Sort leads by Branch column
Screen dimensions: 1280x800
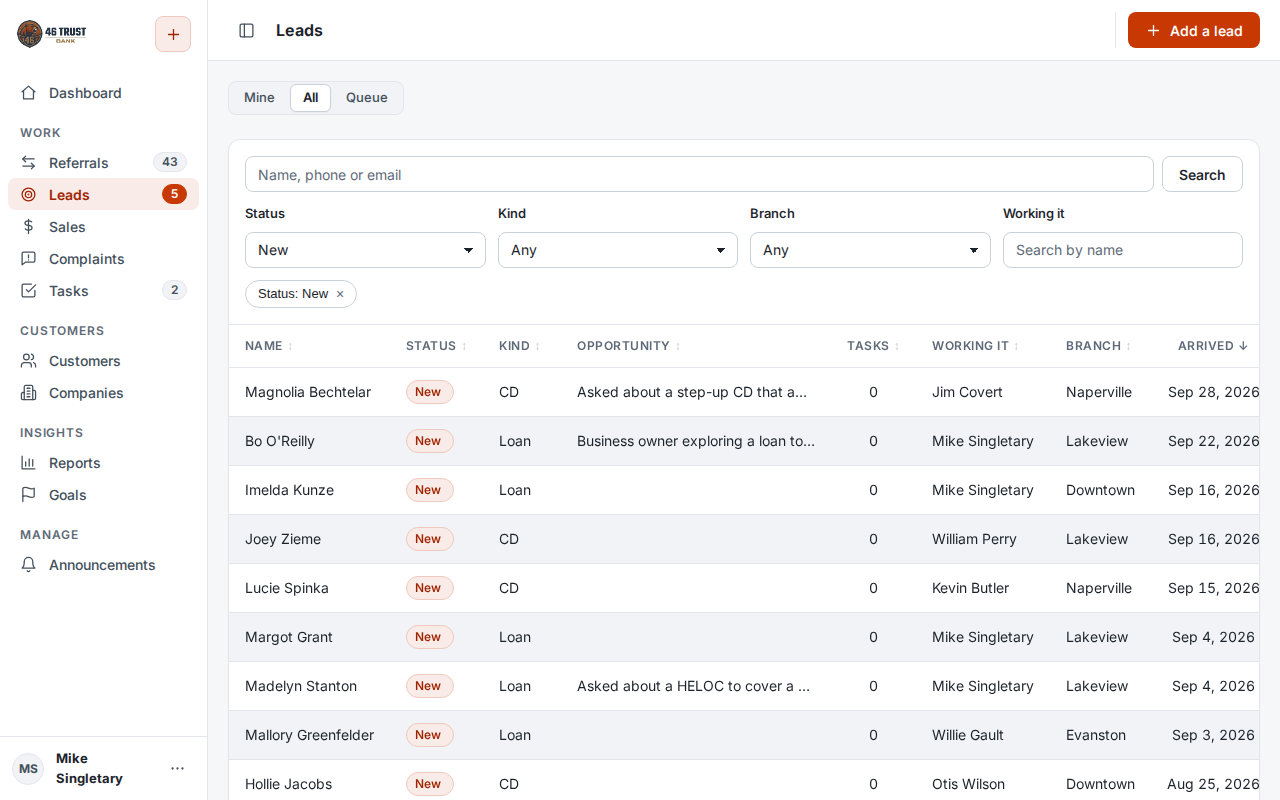(x=1098, y=346)
